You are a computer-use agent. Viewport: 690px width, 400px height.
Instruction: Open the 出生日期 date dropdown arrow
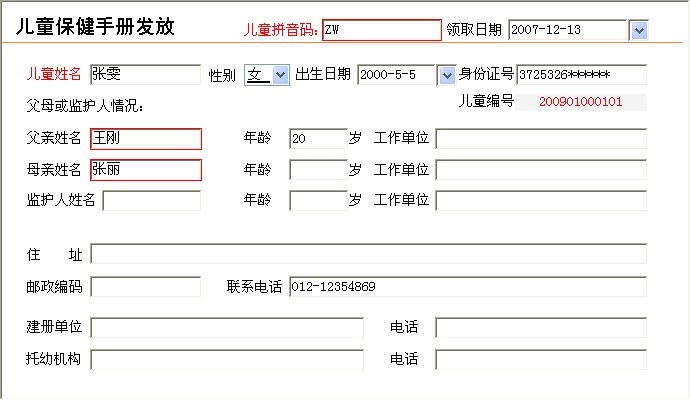click(447, 75)
